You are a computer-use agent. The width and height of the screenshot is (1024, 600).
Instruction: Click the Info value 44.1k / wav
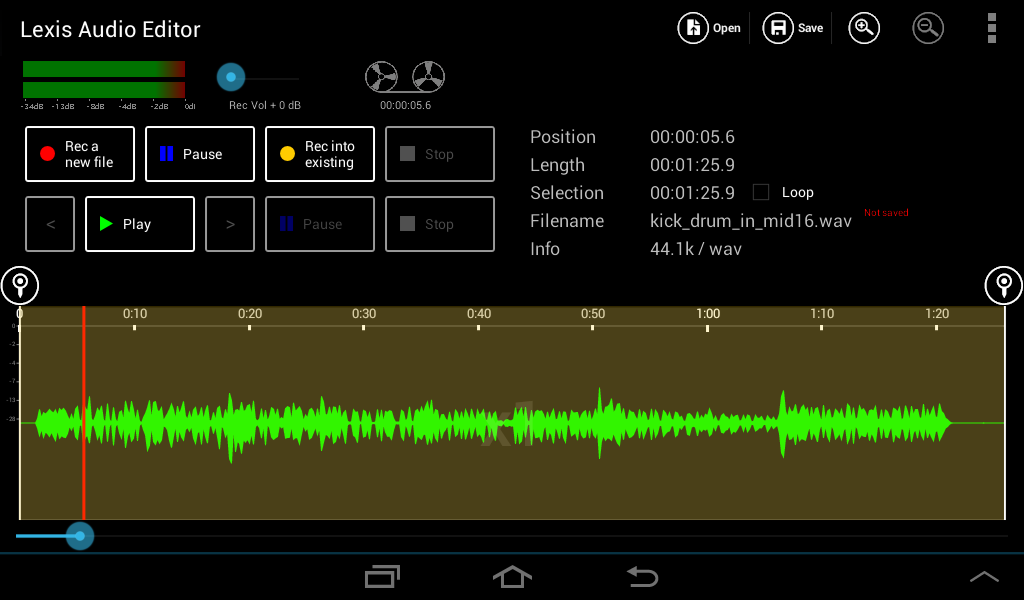(x=696, y=249)
